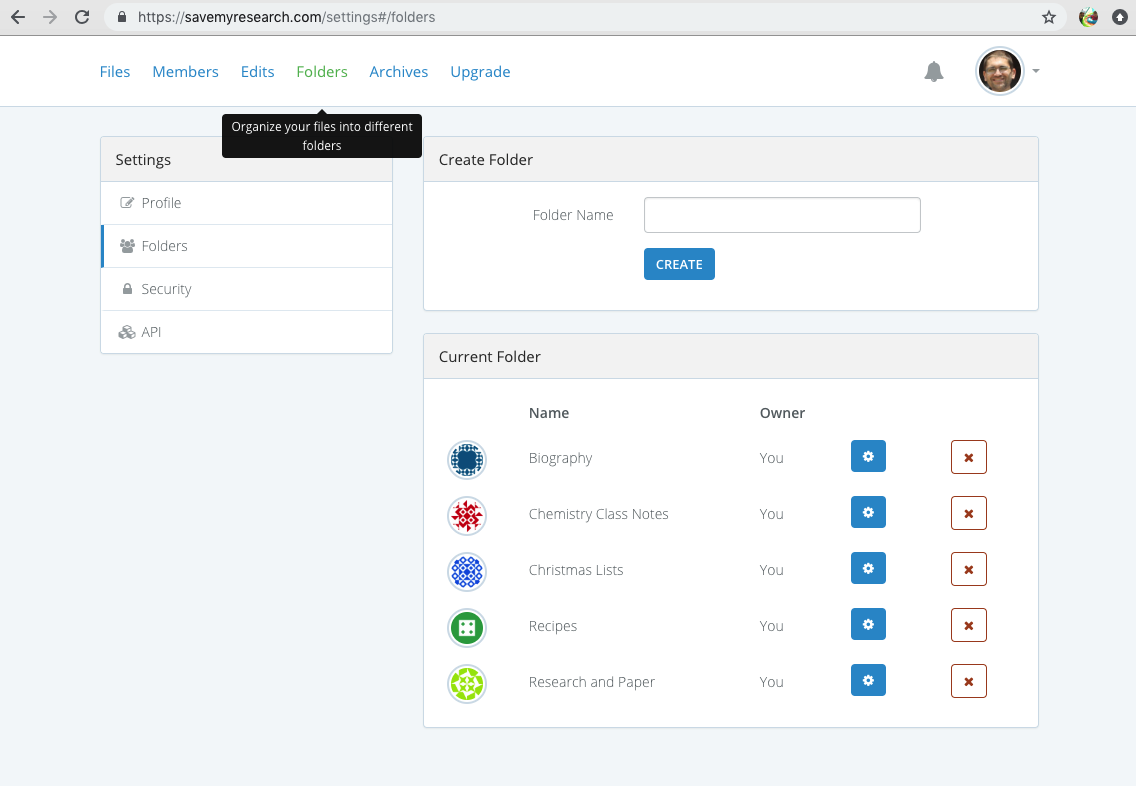Select API in Settings sidebar
This screenshot has width=1136, height=786.
coord(247,332)
